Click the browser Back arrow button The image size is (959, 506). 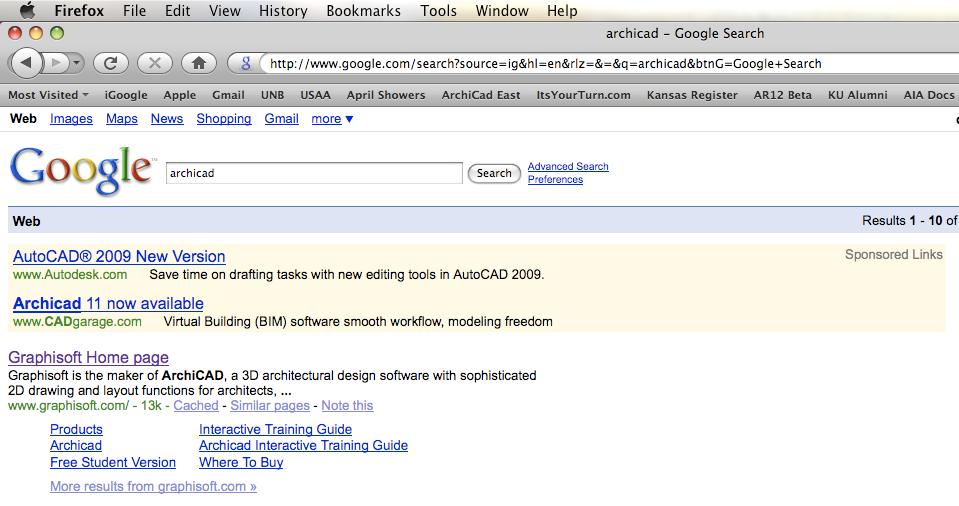pos(26,63)
